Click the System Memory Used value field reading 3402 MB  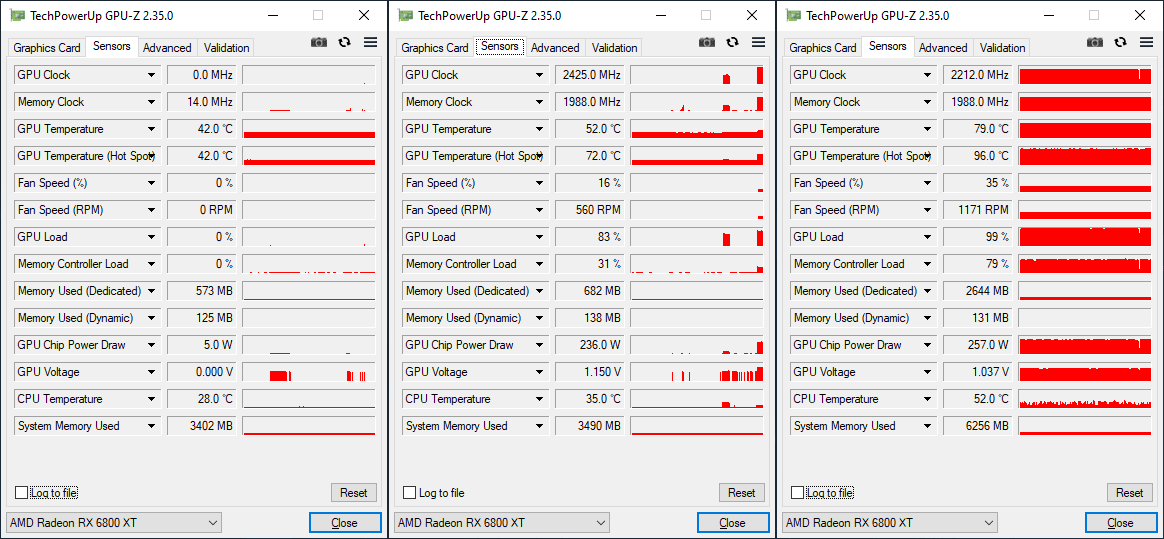(x=202, y=426)
